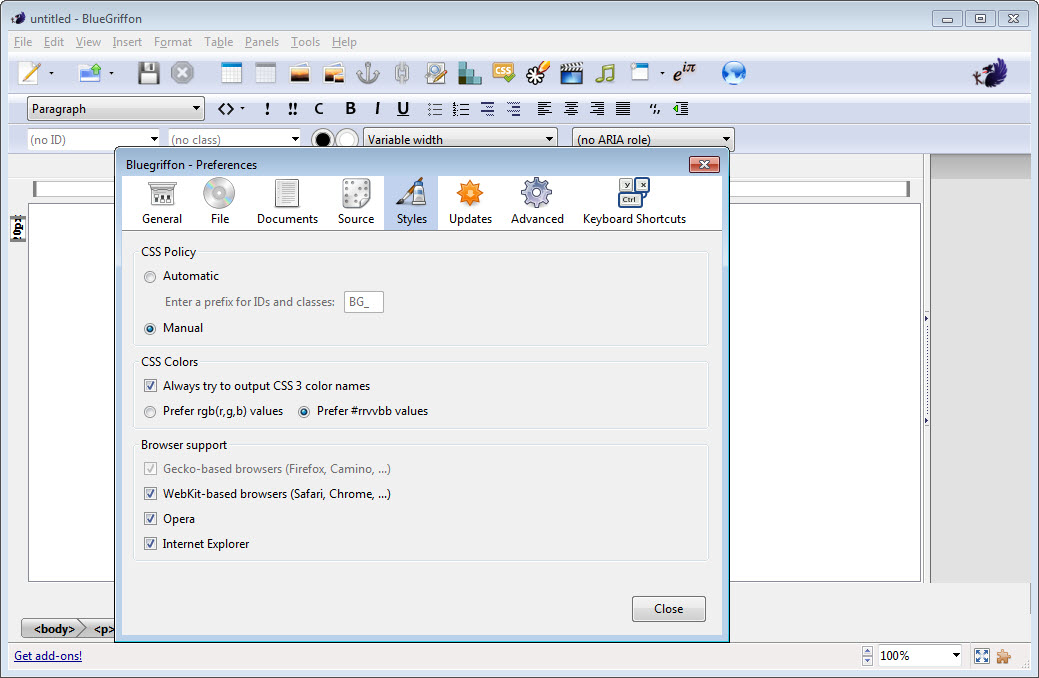Click the black foreground color swatch
Screen dimensions: 1039x678
click(x=322, y=140)
